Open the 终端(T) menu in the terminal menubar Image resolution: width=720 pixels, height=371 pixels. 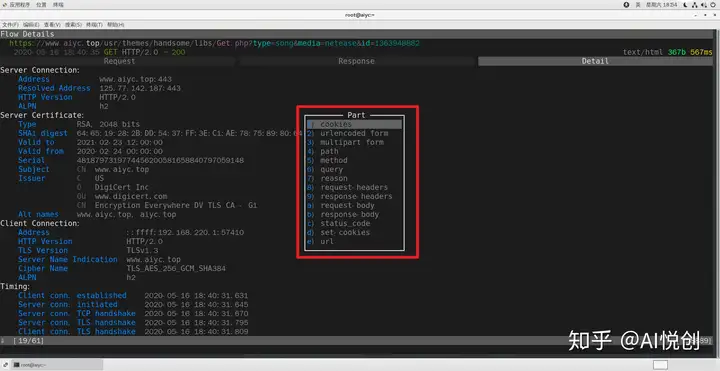(x=94, y=25)
